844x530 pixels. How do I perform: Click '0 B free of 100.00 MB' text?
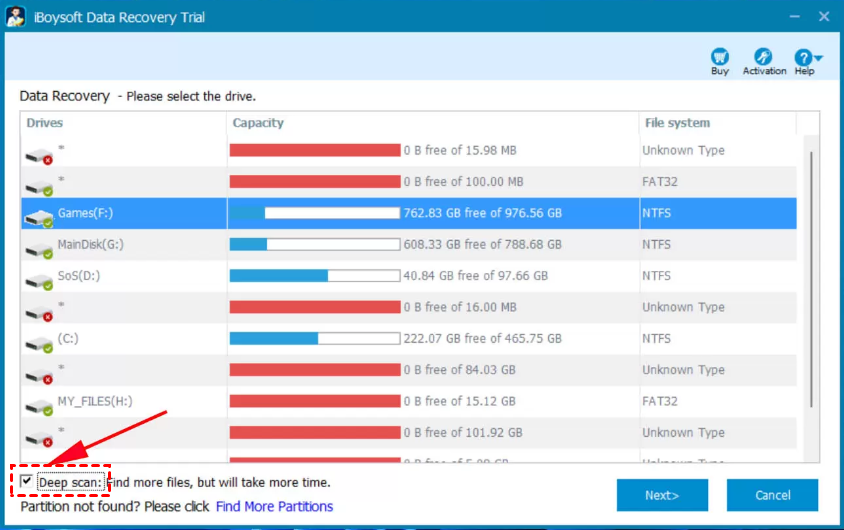(x=463, y=182)
